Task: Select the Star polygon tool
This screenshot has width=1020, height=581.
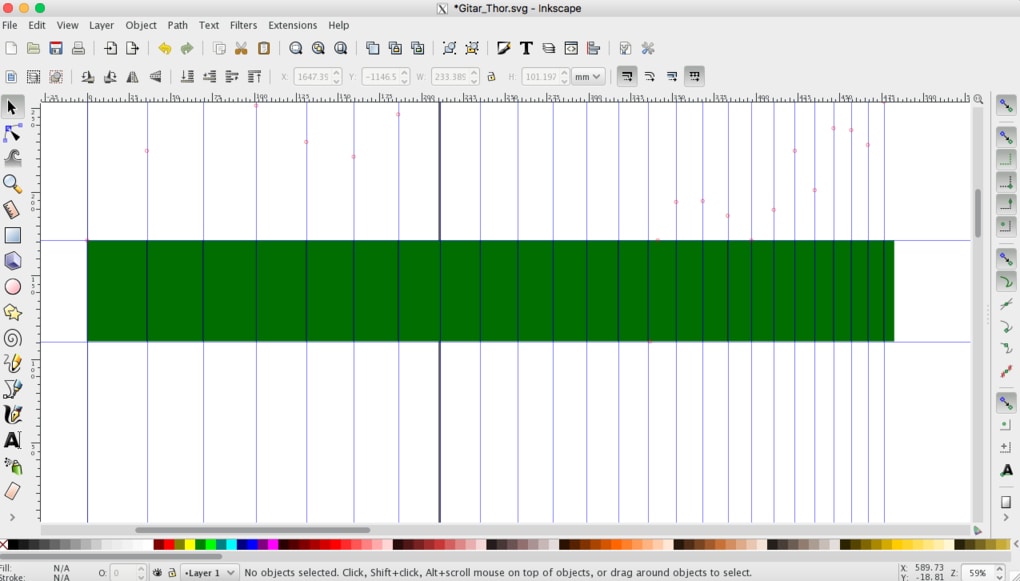Action: 12,312
